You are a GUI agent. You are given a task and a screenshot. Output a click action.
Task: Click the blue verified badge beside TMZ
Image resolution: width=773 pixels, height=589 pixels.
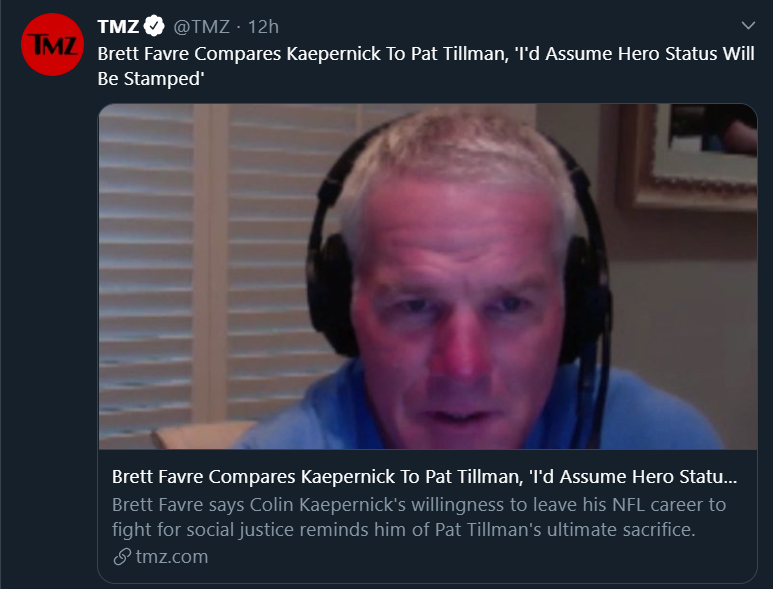coord(154,26)
